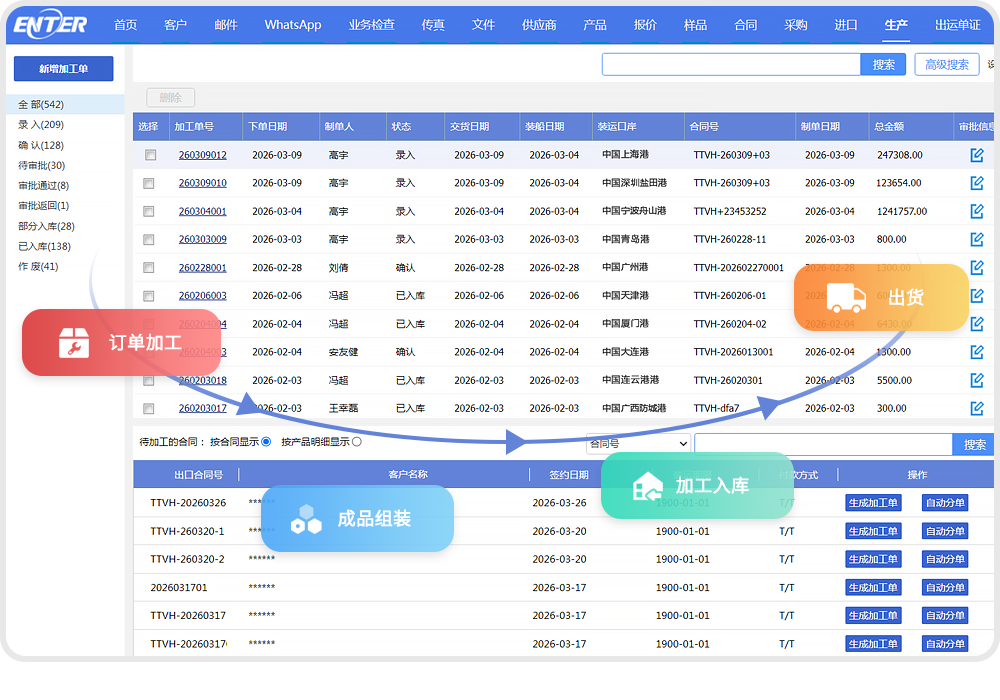This screenshot has width=1000, height=700.
Task: Click 自动分单 for TTVH-20260317
Action: (945, 615)
